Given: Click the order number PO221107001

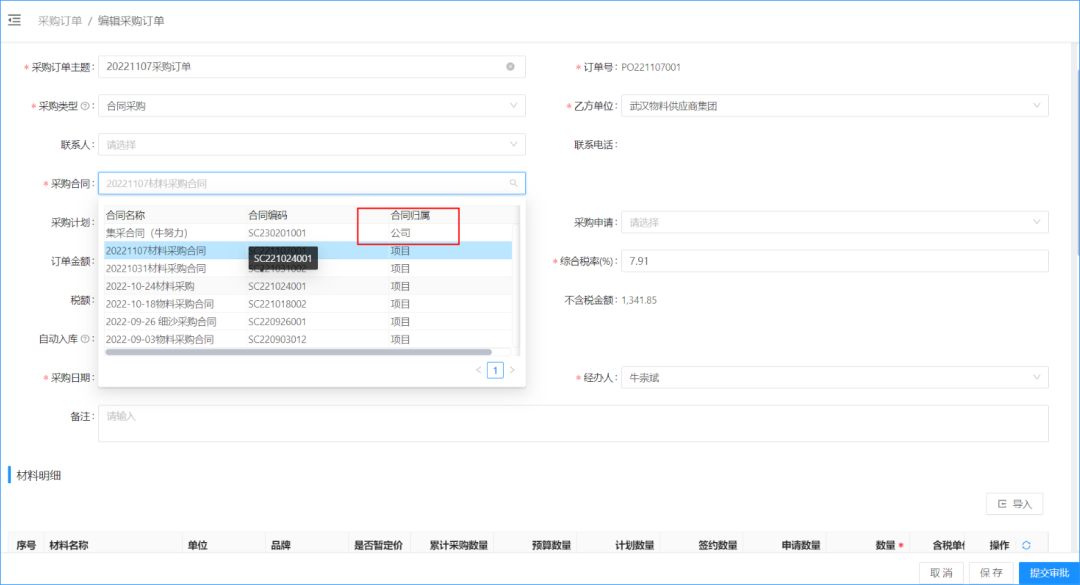Looking at the screenshot, I should click(651, 67).
